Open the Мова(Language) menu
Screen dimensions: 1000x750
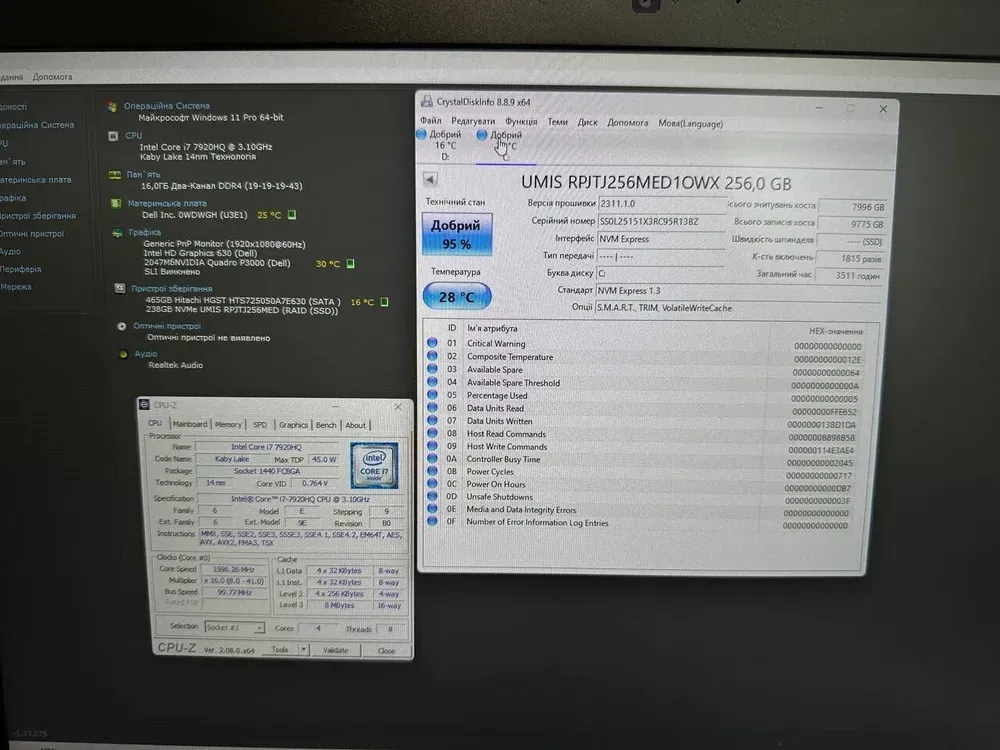[690, 123]
